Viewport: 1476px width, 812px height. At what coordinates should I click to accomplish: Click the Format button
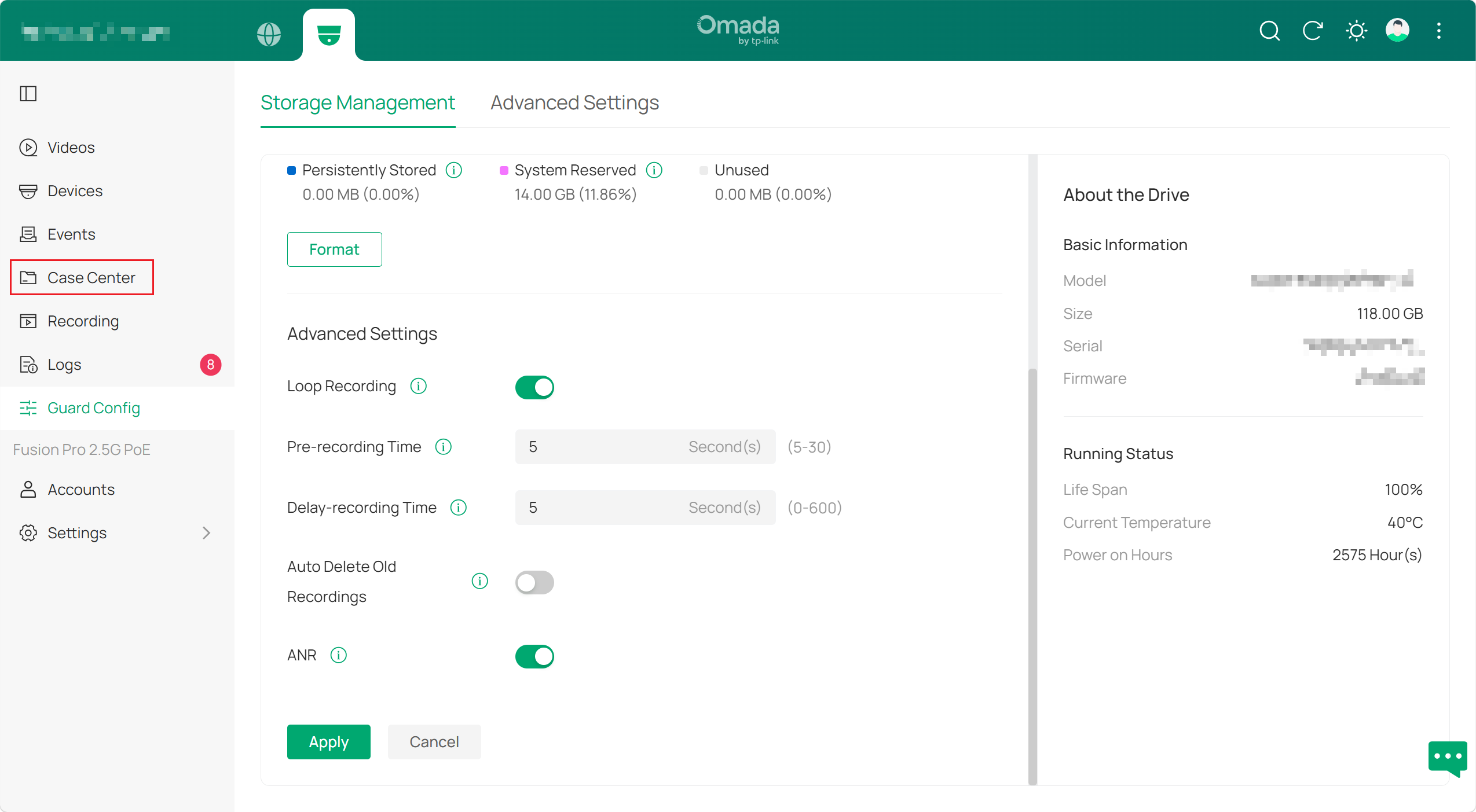coord(334,249)
